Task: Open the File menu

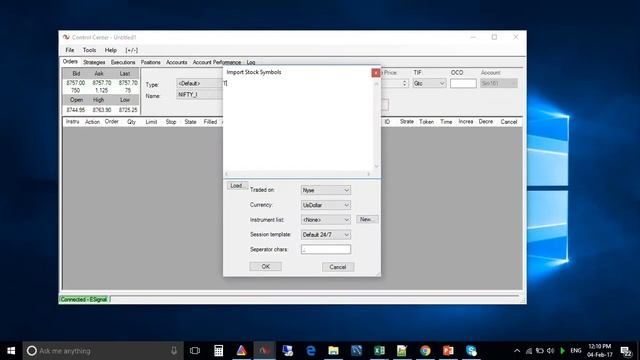Action: point(70,50)
